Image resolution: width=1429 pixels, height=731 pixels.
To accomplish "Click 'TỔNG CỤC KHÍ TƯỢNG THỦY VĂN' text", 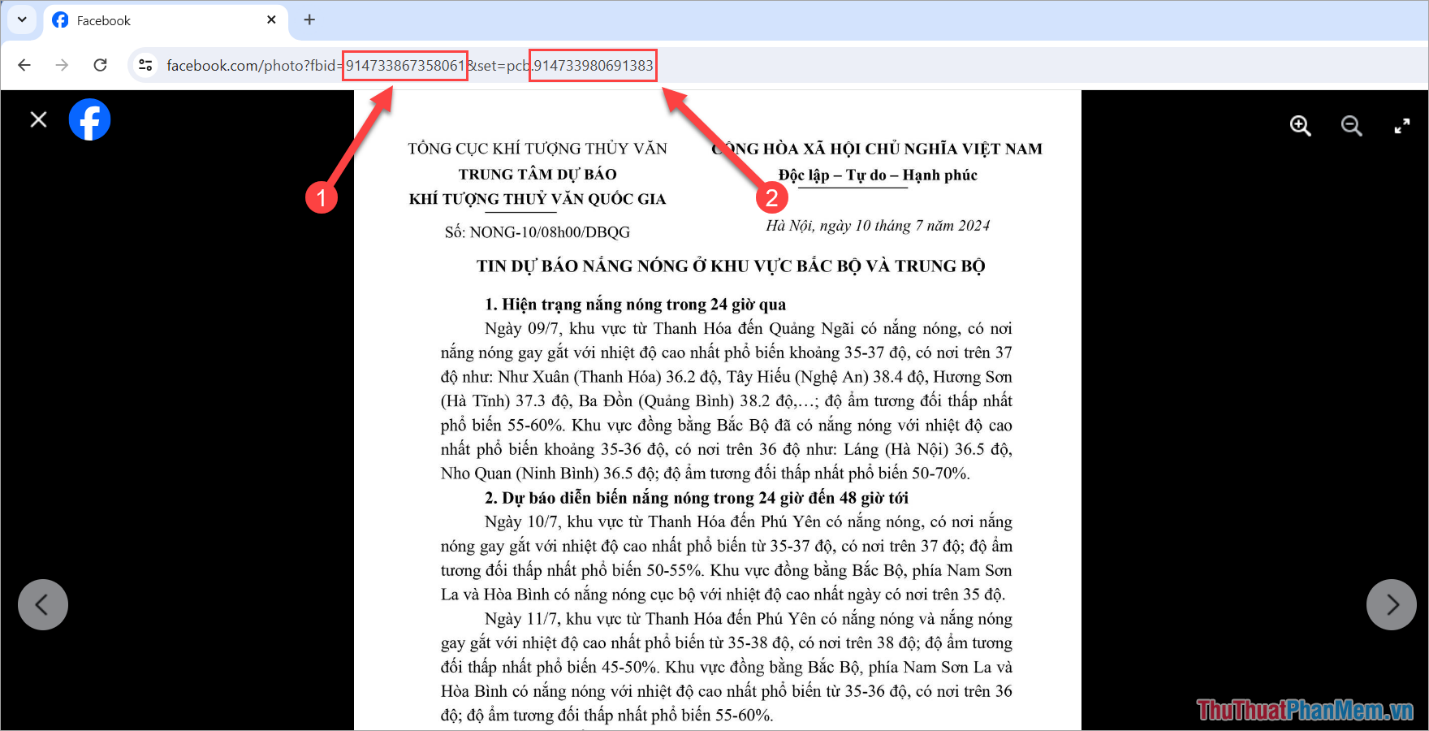I will tap(537, 149).
